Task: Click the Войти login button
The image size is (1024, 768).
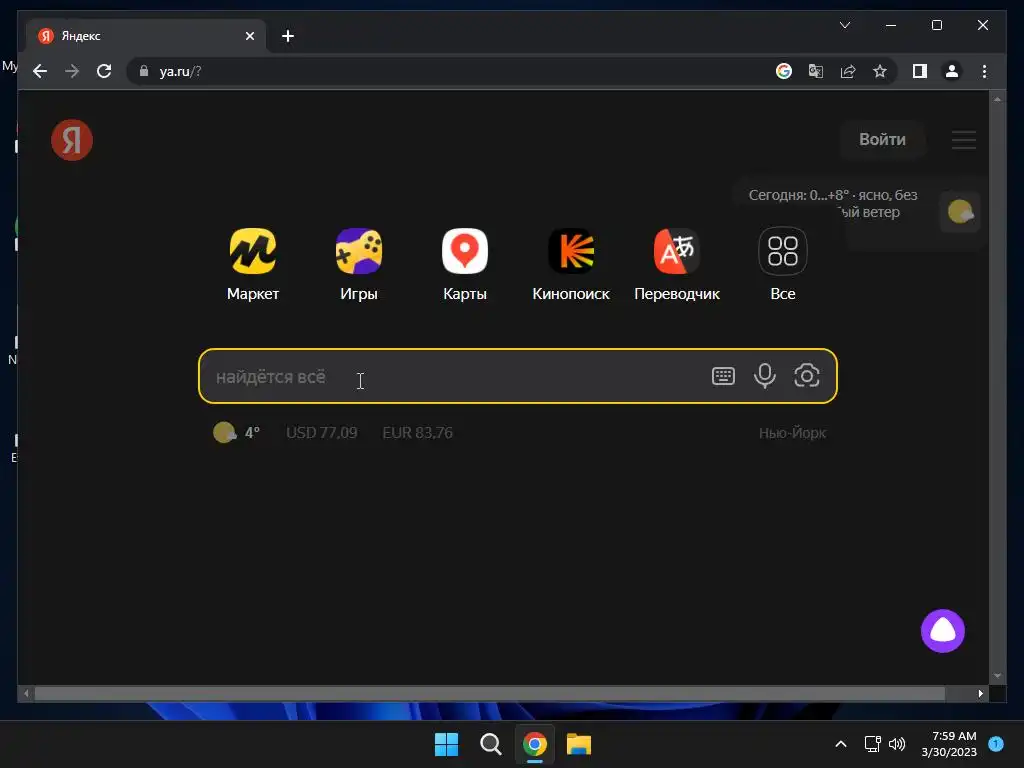Action: 882,140
